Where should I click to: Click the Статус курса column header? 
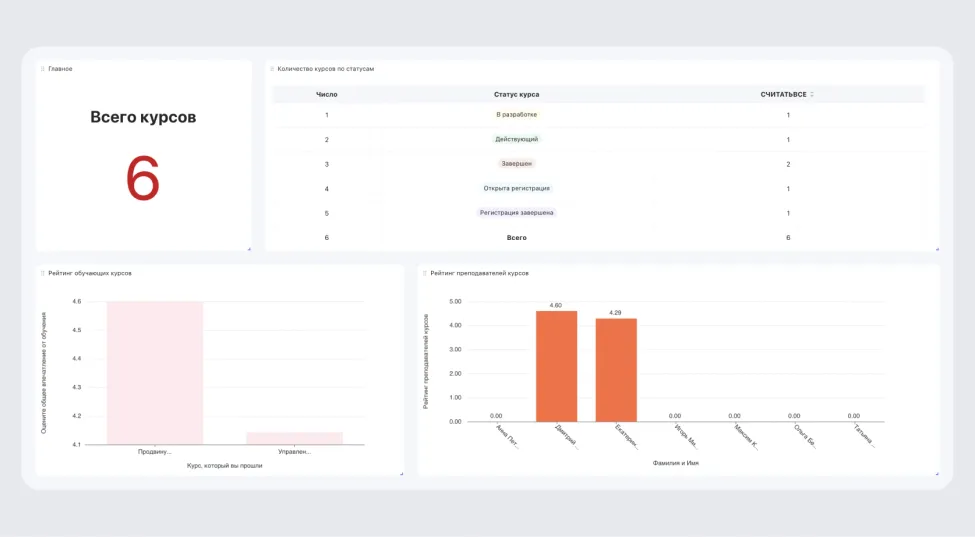point(516,95)
